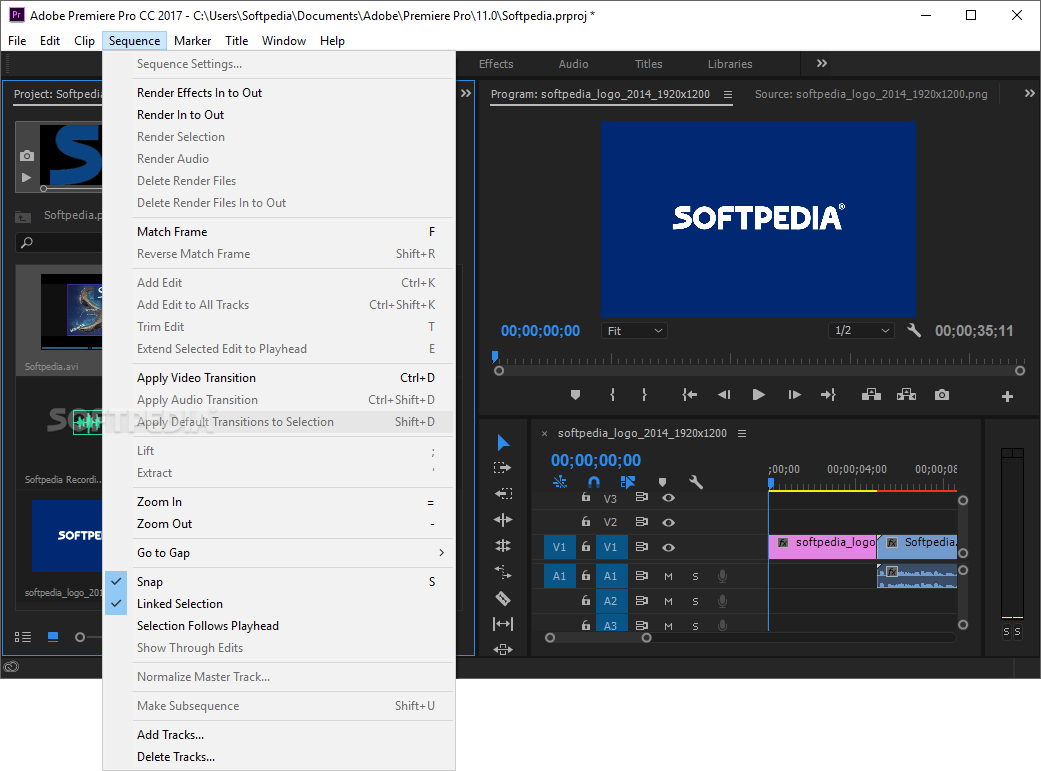Solo the A2 audio track
1041x771 pixels.
tap(695, 602)
